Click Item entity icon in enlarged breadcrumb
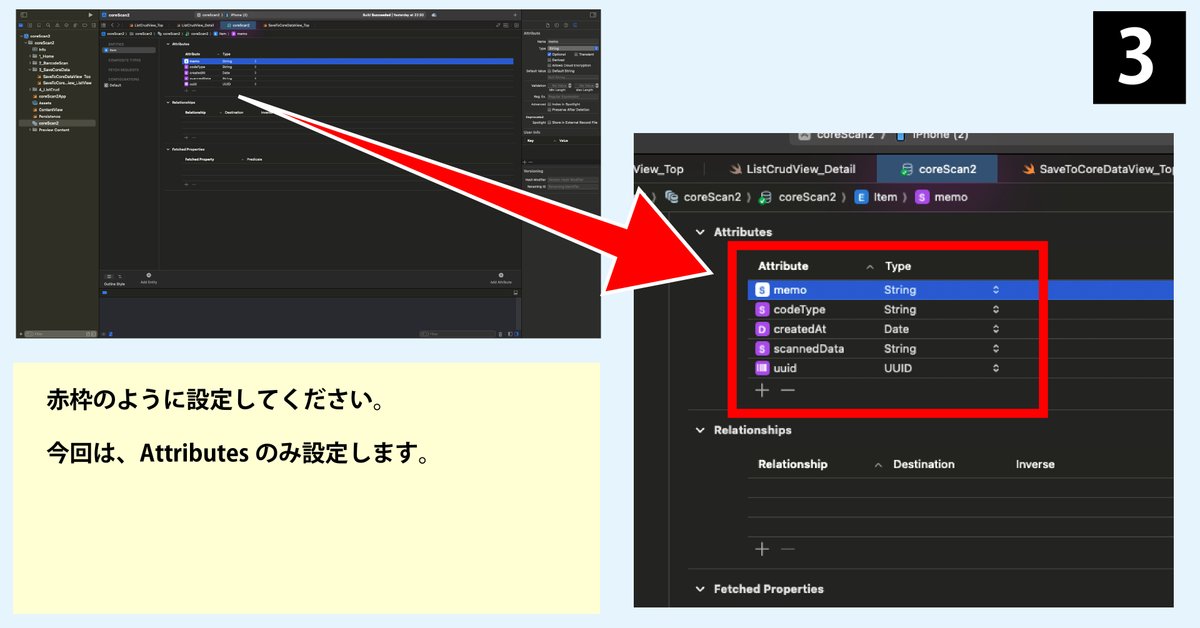The height and width of the screenshot is (628, 1200). coord(861,197)
